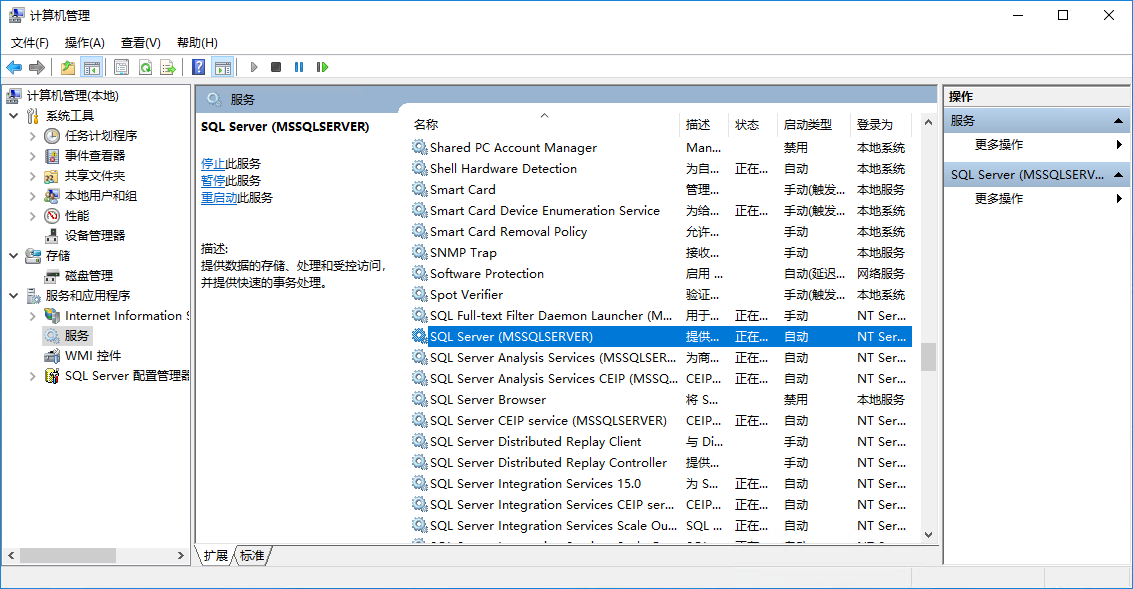Toggle the show/hide action pane icon
Screen dimensions: 1133x589
point(223,67)
